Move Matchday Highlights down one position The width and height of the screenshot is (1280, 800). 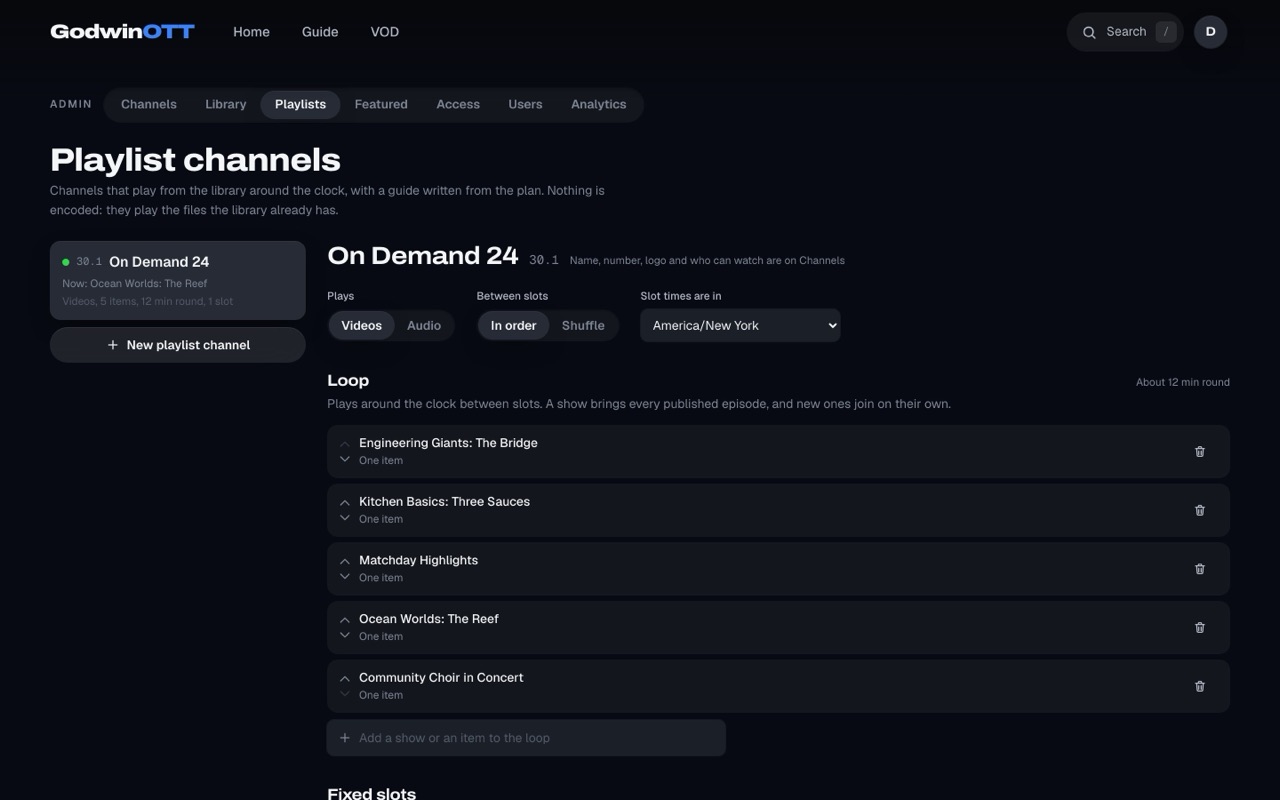pos(344,577)
